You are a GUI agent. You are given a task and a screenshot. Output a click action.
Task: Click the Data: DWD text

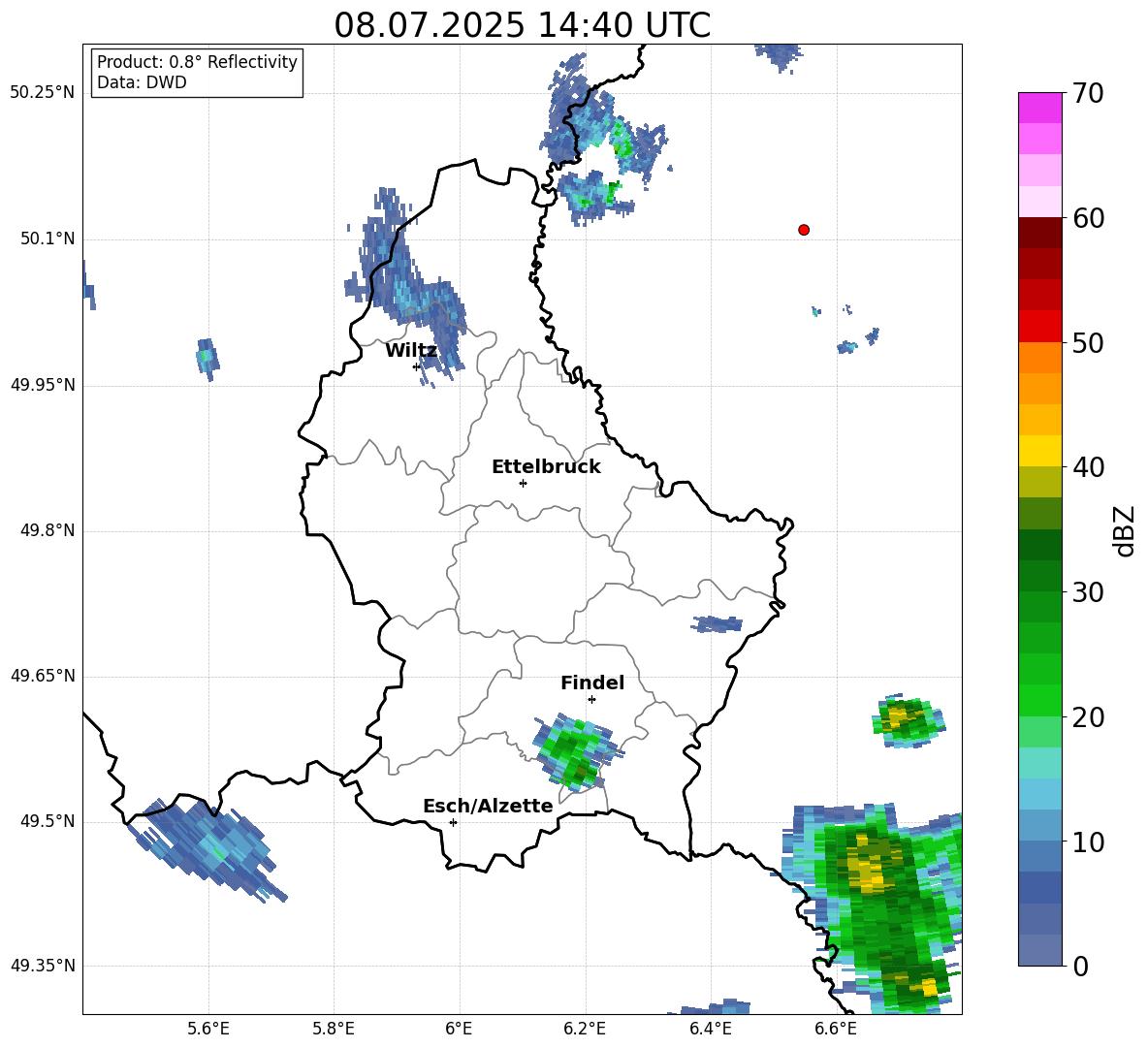point(142,82)
